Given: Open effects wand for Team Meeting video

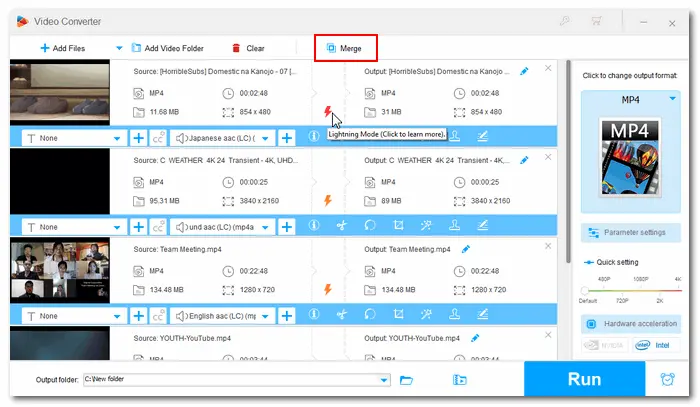Looking at the screenshot, I should coord(426,314).
